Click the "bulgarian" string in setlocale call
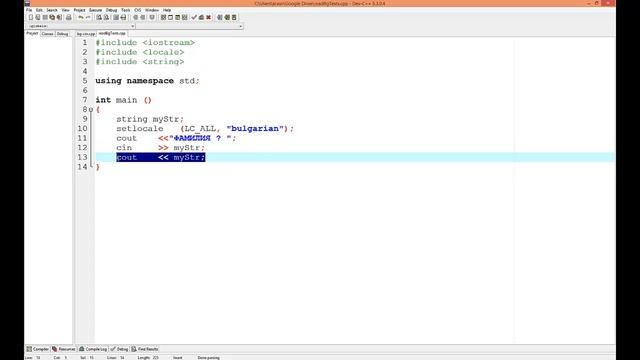640x360 pixels. pos(255,129)
